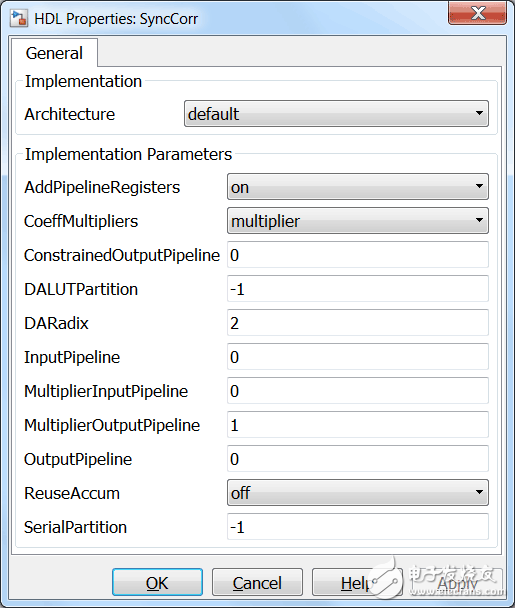
Task: Select the MultiplierInputPipeline field
Action: (x=358, y=391)
